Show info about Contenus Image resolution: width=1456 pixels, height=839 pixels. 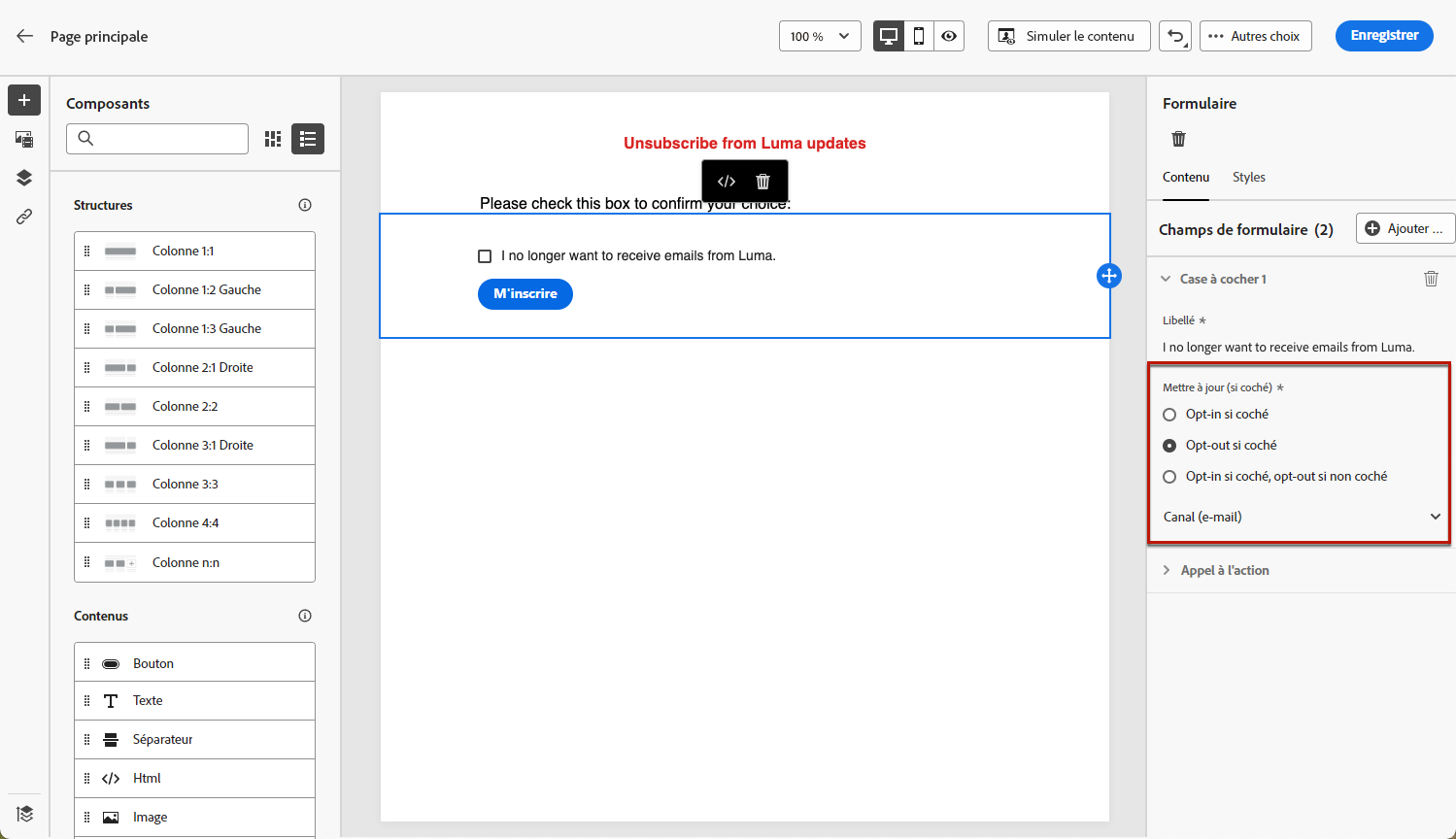[305, 616]
